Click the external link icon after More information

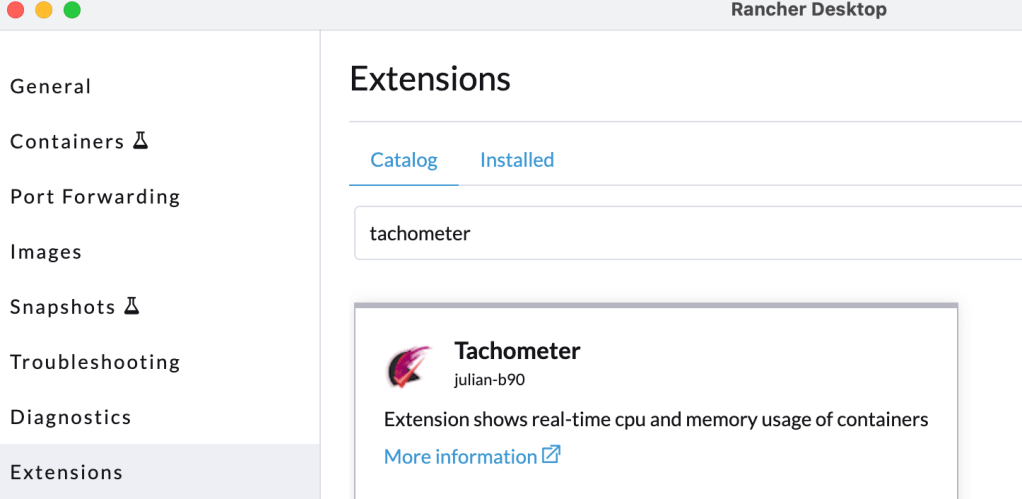point(551,455)
